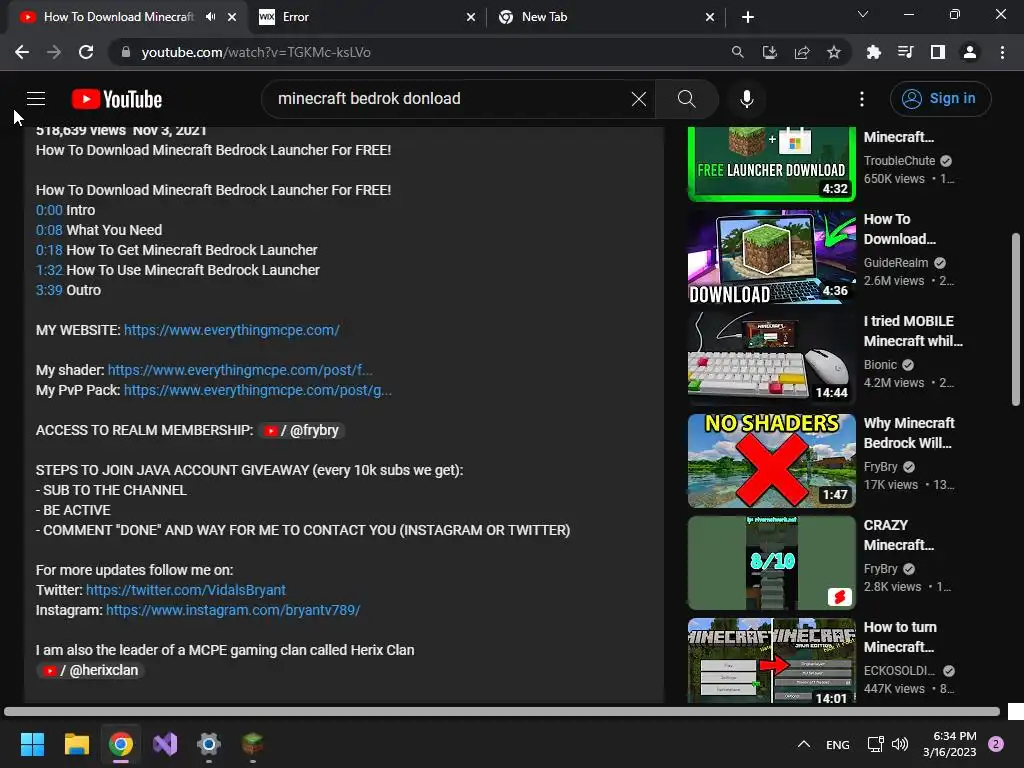
Task: Open the My shader link
Action: pyautogui.click(x=240, y=370)
